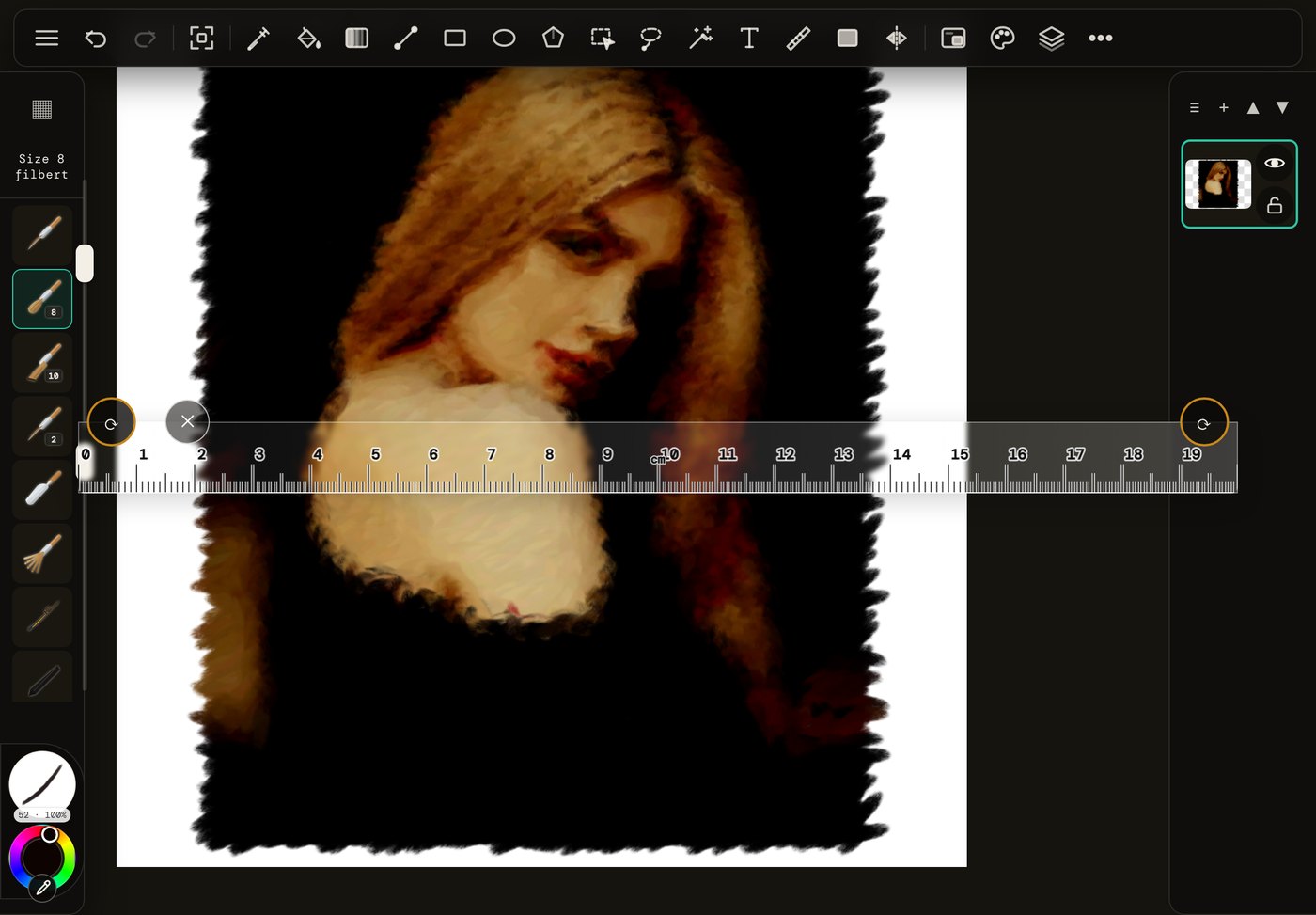The height and width of the screenshot is (915, 1316).
Task: Toggle the layers panel icon
Action: click(1052, 39)
